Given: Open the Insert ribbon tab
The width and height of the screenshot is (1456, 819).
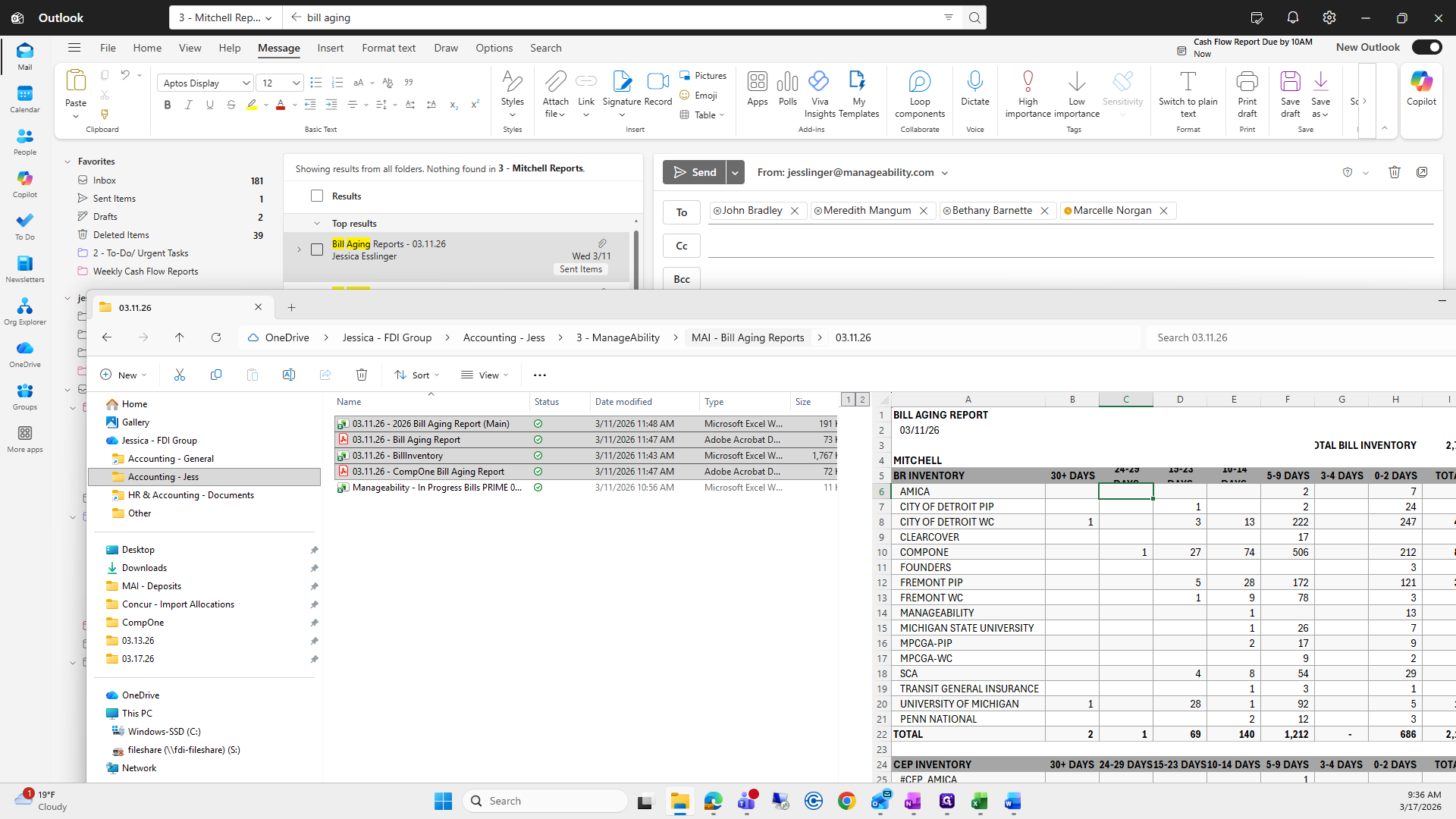Looking at the screenshot, I should coord(330,48).
